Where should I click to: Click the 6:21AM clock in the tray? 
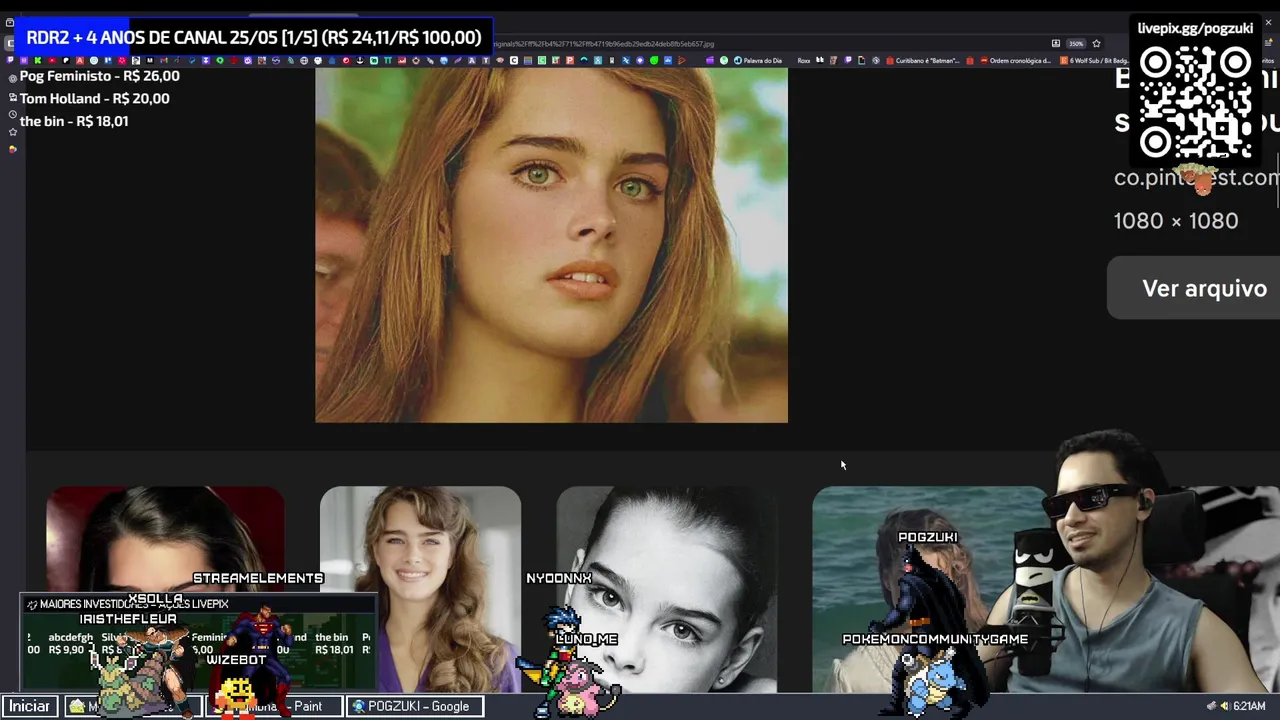[1249, 706]
